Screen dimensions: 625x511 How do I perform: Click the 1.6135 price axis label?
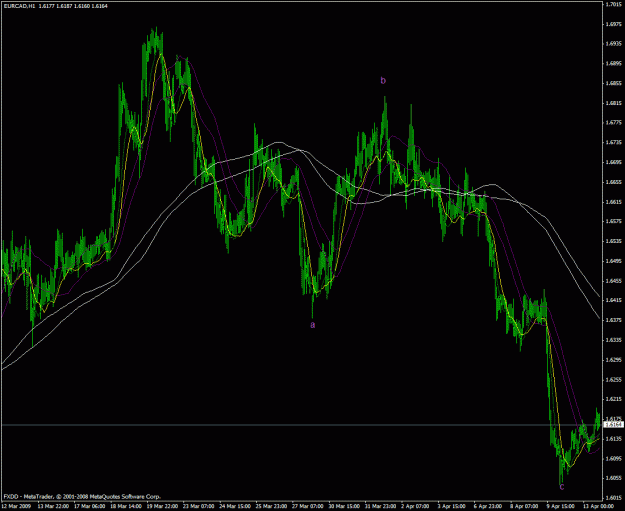click(x=613, y=439)
